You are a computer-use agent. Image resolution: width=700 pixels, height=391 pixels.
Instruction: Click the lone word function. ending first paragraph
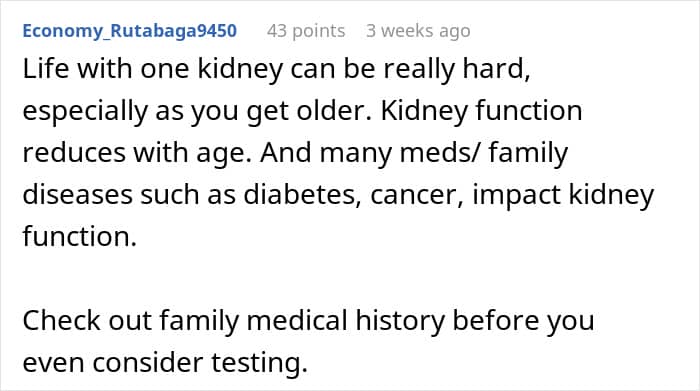pos(79,236)
